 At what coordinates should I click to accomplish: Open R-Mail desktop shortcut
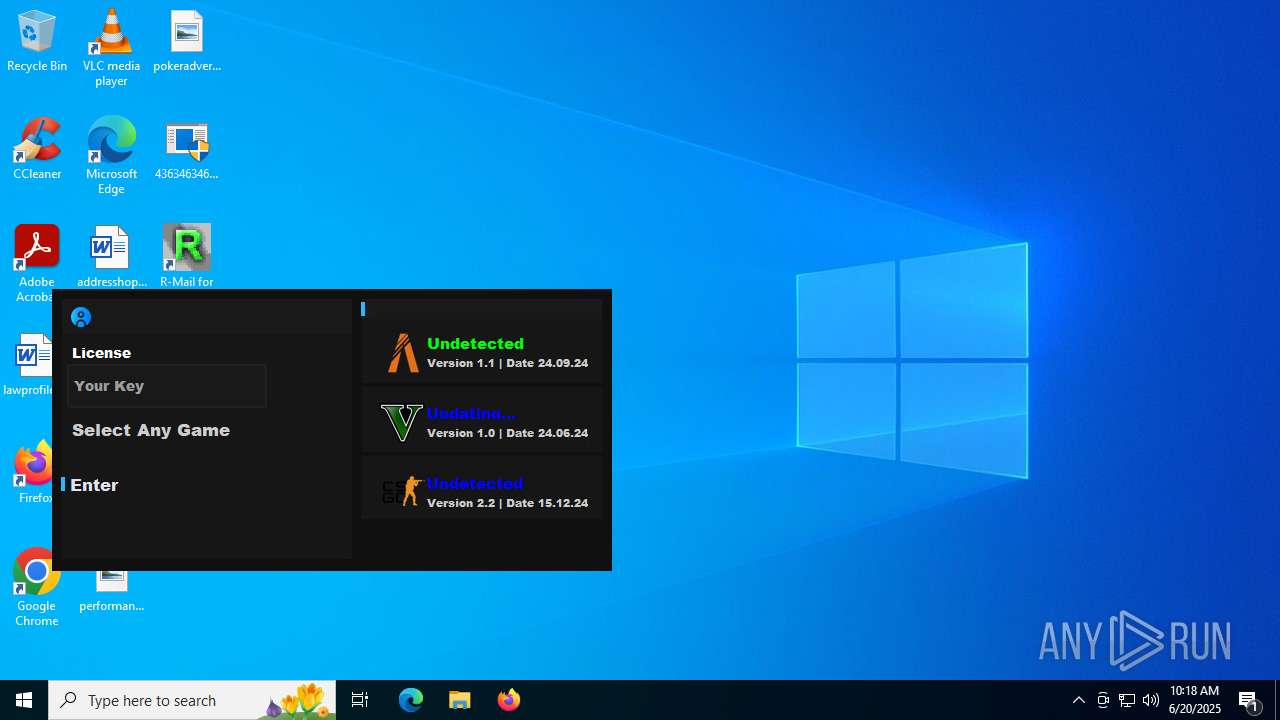coord(187,257)
